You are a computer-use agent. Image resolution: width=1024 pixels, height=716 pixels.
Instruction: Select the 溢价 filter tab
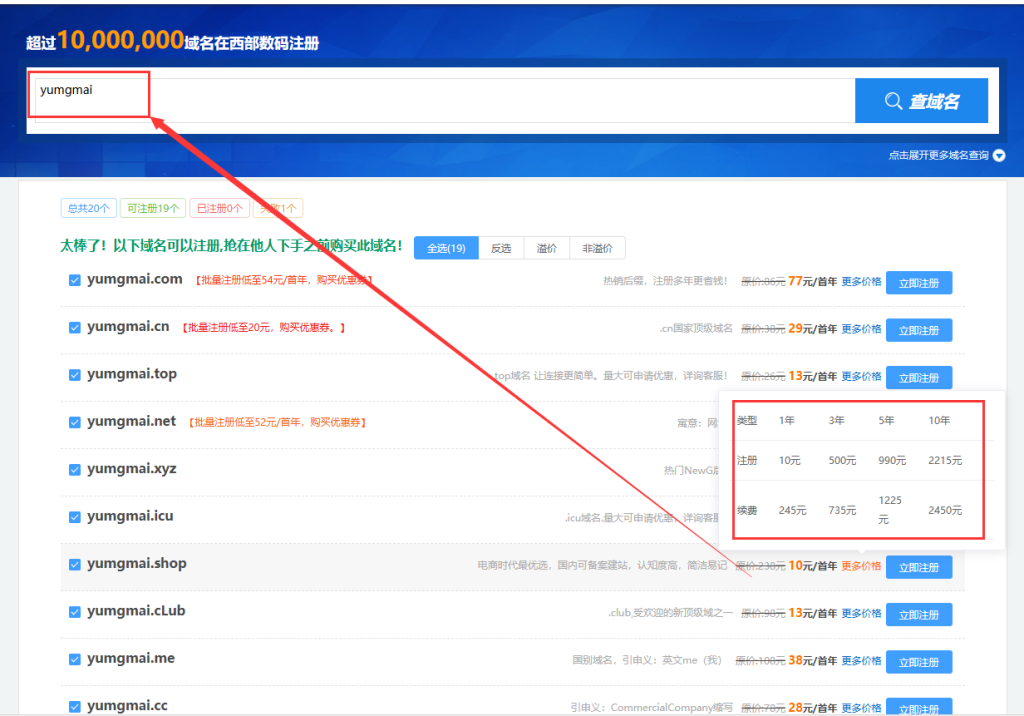(x=547, y=248)
